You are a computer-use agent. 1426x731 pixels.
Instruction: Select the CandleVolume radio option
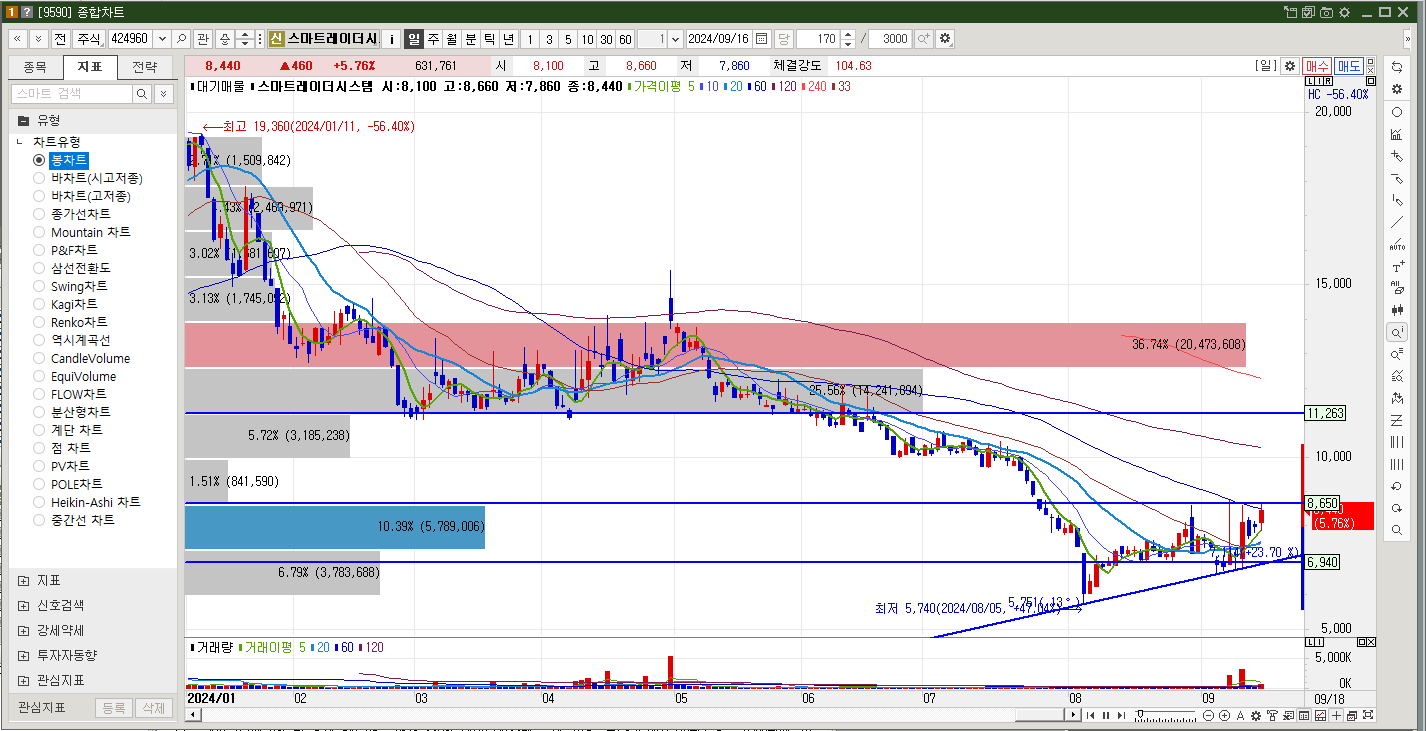(39, 358)
